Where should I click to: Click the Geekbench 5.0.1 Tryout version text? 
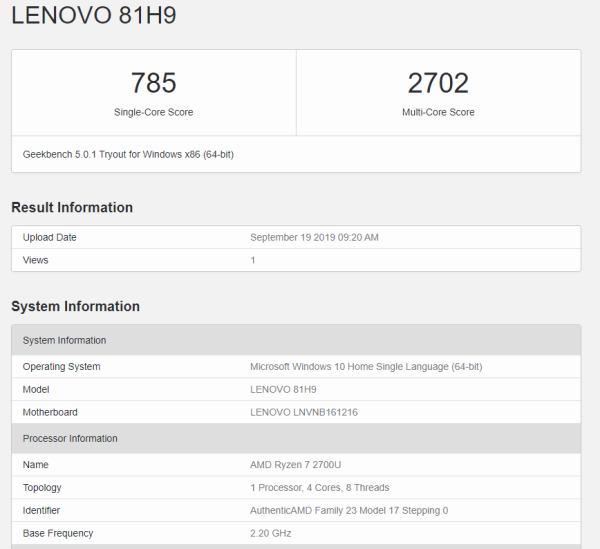tap(128, 155)
